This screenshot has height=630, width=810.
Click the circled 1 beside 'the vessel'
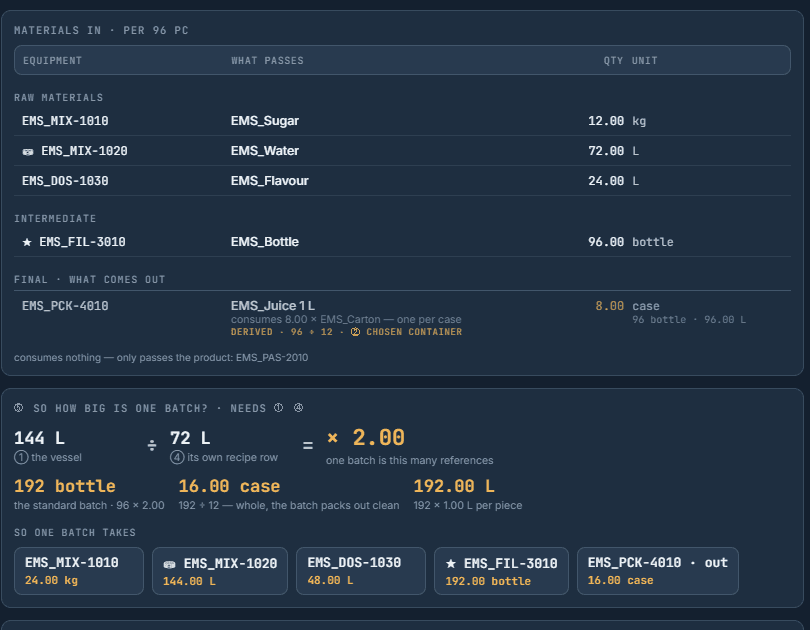point(21,458)
